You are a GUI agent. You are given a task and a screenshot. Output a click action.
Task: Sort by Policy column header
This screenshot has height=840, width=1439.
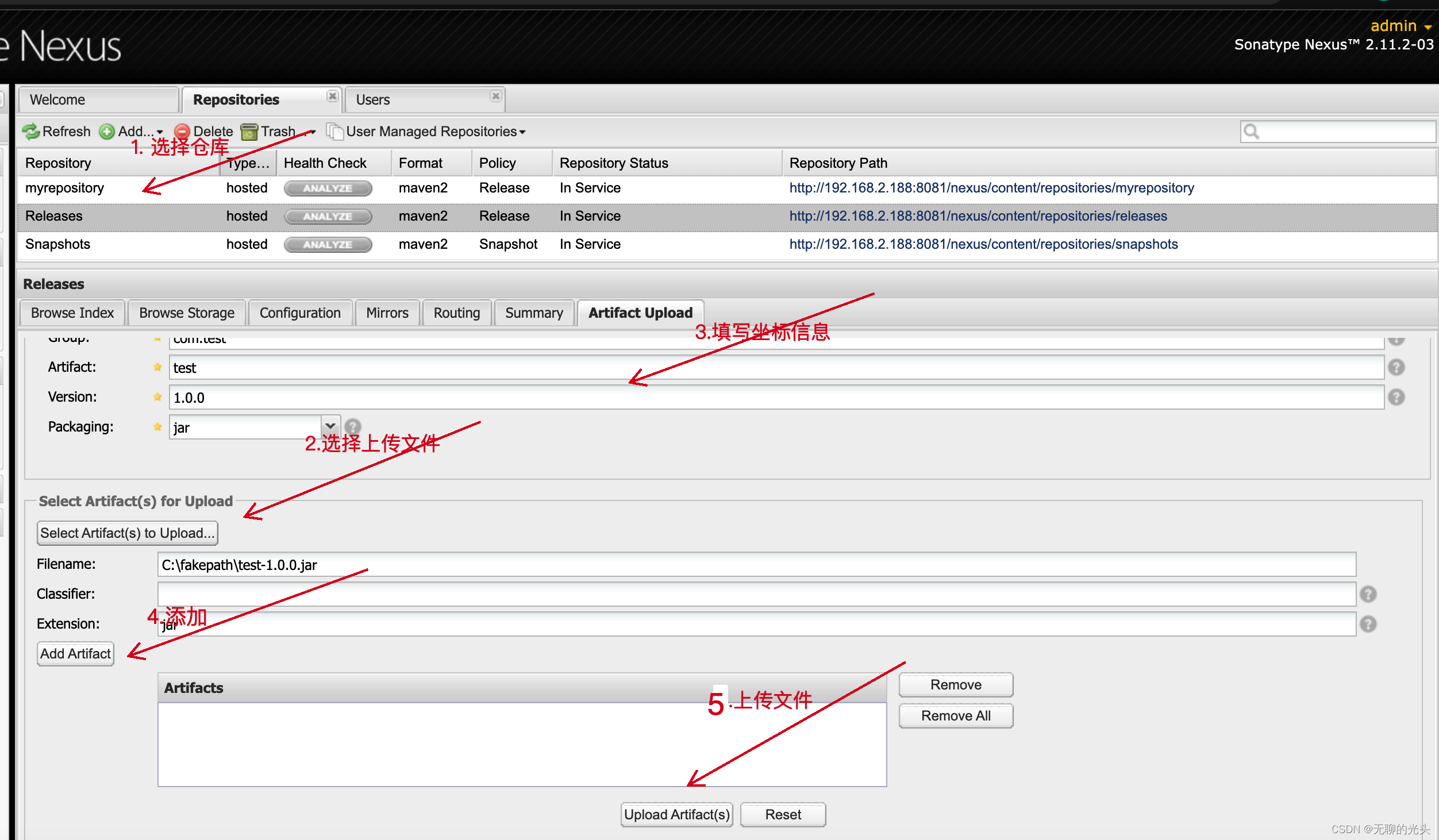(x=512, y=163)
